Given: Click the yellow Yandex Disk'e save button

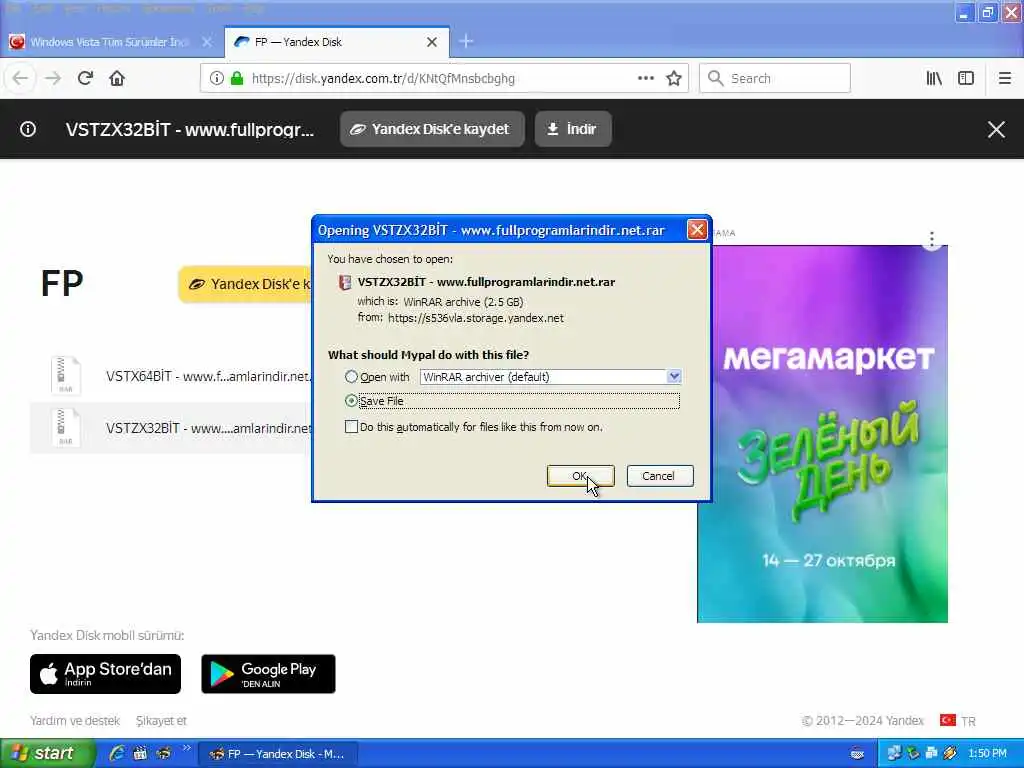Looking at the screenshot, I should (x=246, y=284).
